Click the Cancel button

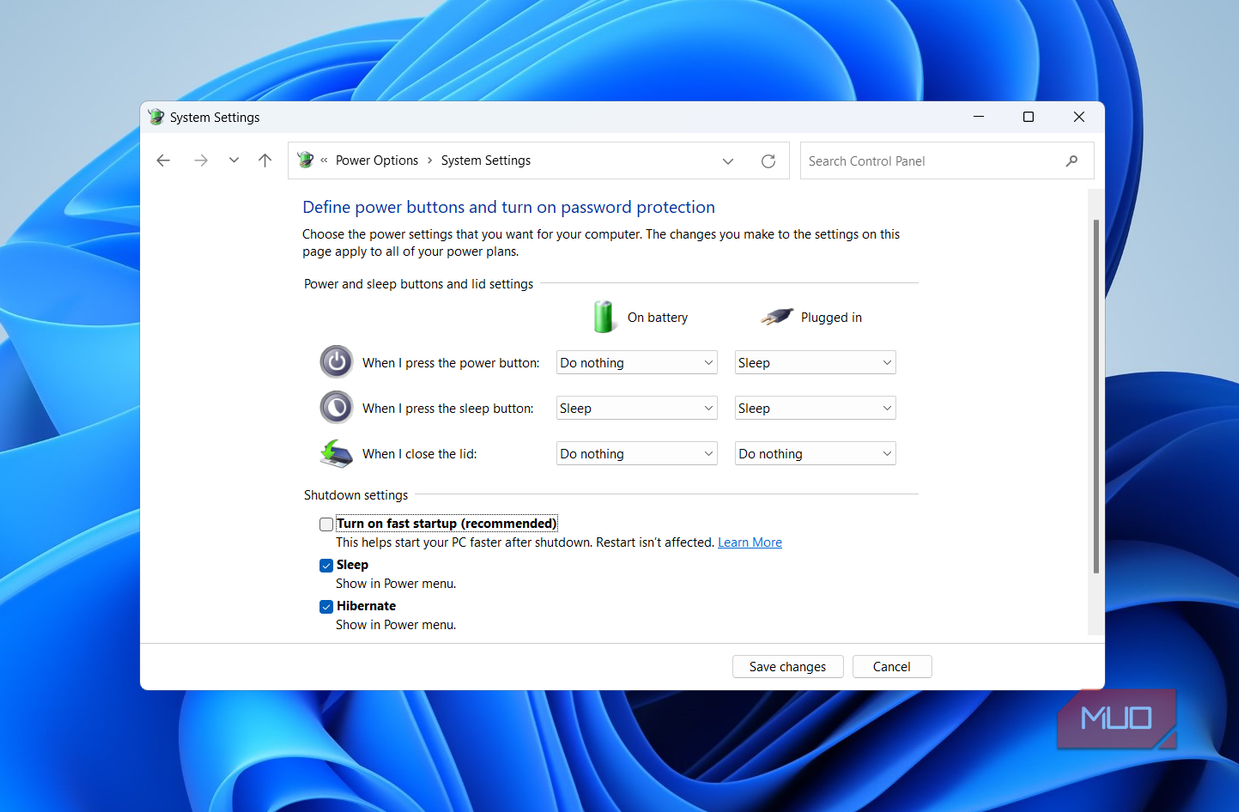[892, 667]
